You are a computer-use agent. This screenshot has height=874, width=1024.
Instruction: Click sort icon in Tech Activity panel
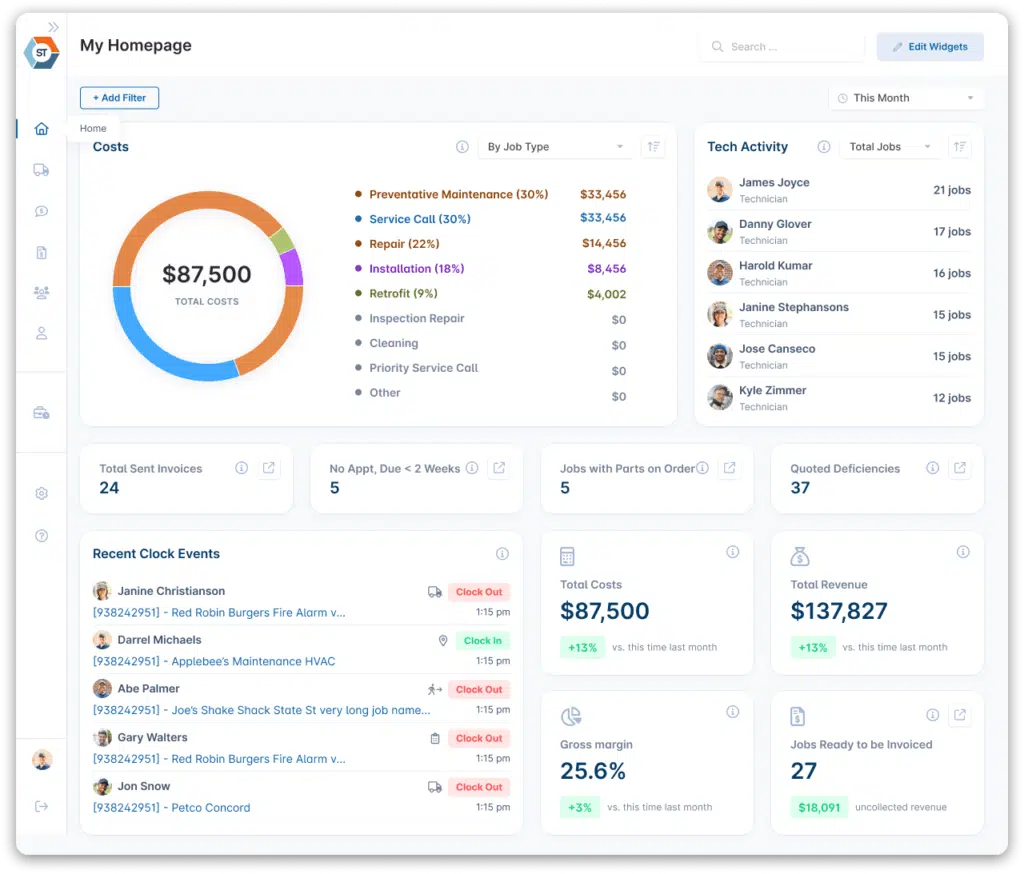(x=960, y=147)
